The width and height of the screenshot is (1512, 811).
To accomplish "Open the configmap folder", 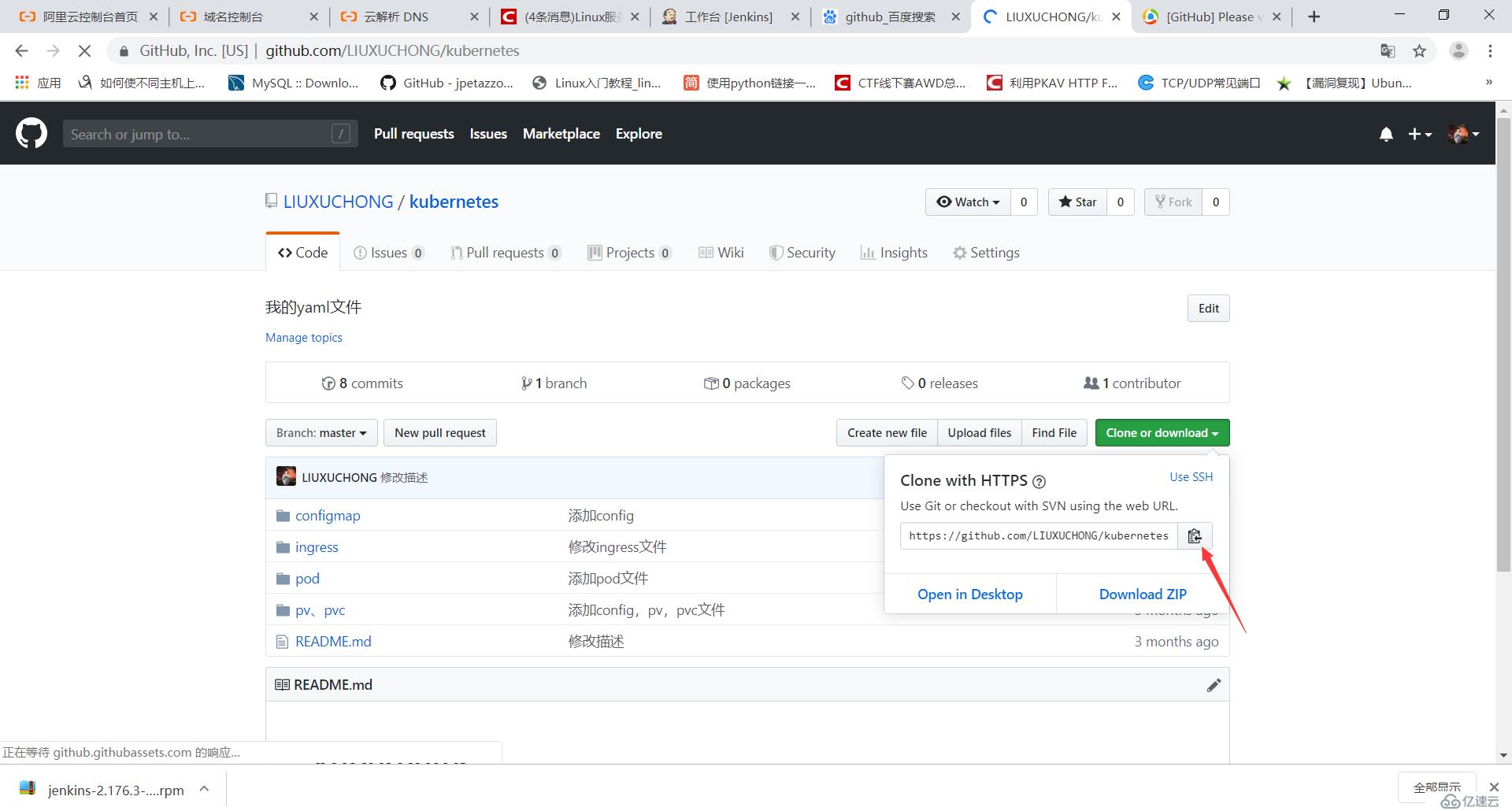I will click(x=328, y=515).
